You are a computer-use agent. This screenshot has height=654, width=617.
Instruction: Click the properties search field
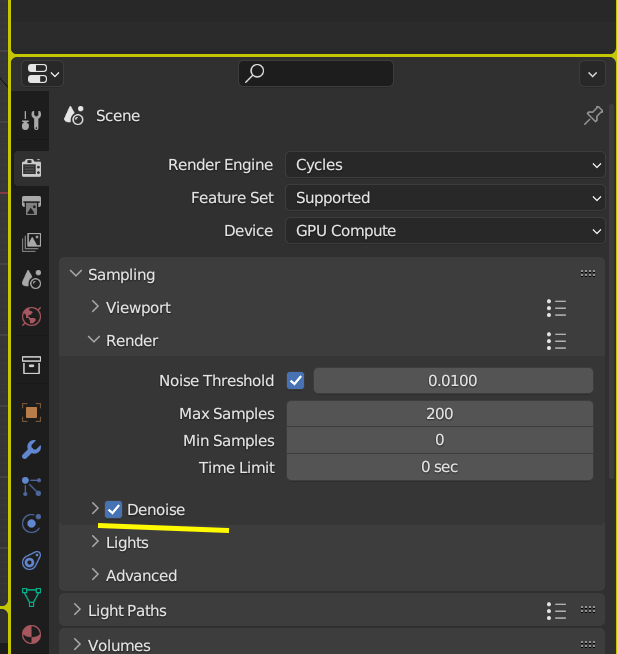316,73
